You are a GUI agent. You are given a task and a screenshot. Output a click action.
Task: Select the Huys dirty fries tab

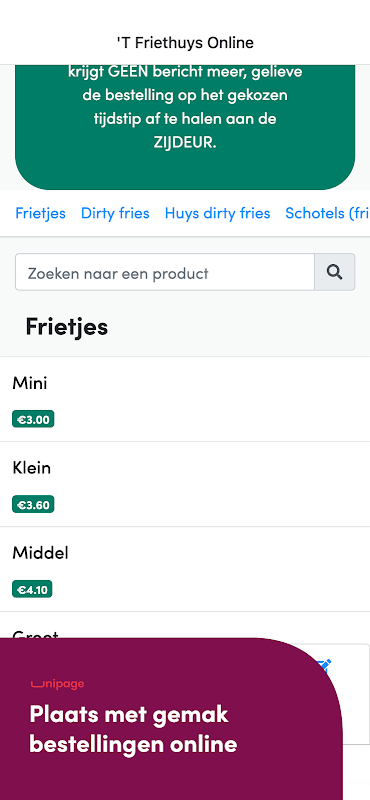point(217,213)
